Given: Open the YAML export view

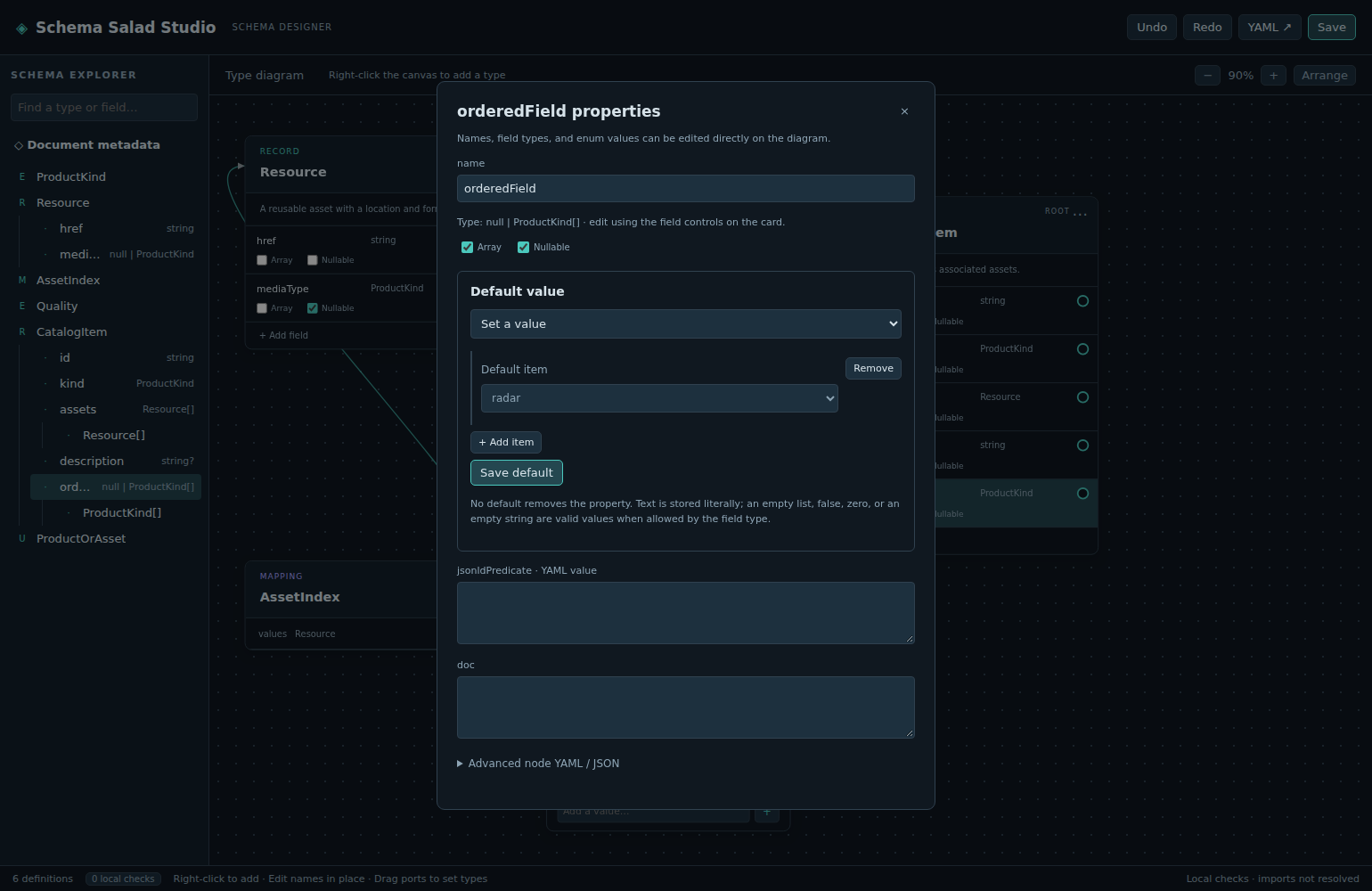Looking at the screenshot, I should coord(1270,28).
